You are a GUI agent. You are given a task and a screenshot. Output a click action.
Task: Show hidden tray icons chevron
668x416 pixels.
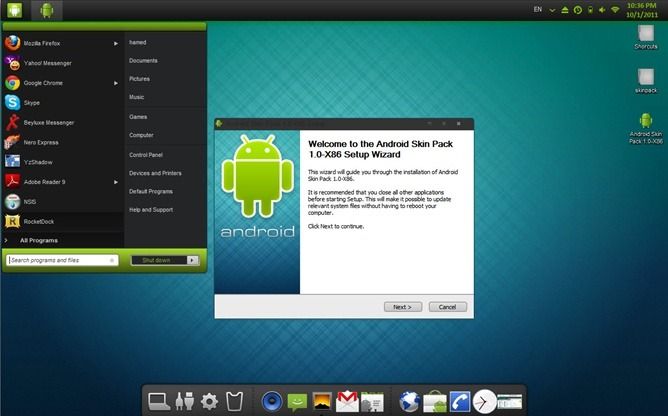552,10
